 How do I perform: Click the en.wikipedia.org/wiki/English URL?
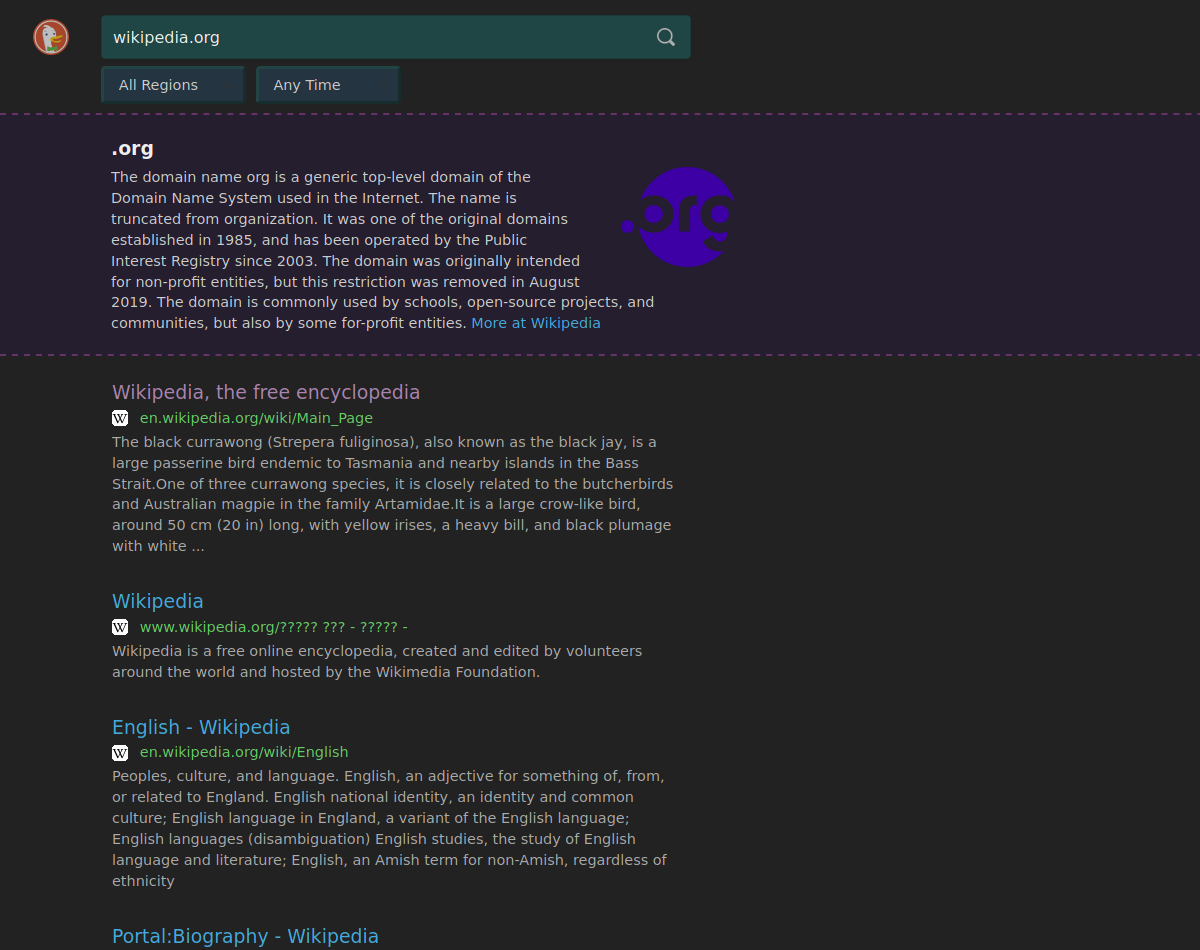pyautogui.click(x=244, y=752)
